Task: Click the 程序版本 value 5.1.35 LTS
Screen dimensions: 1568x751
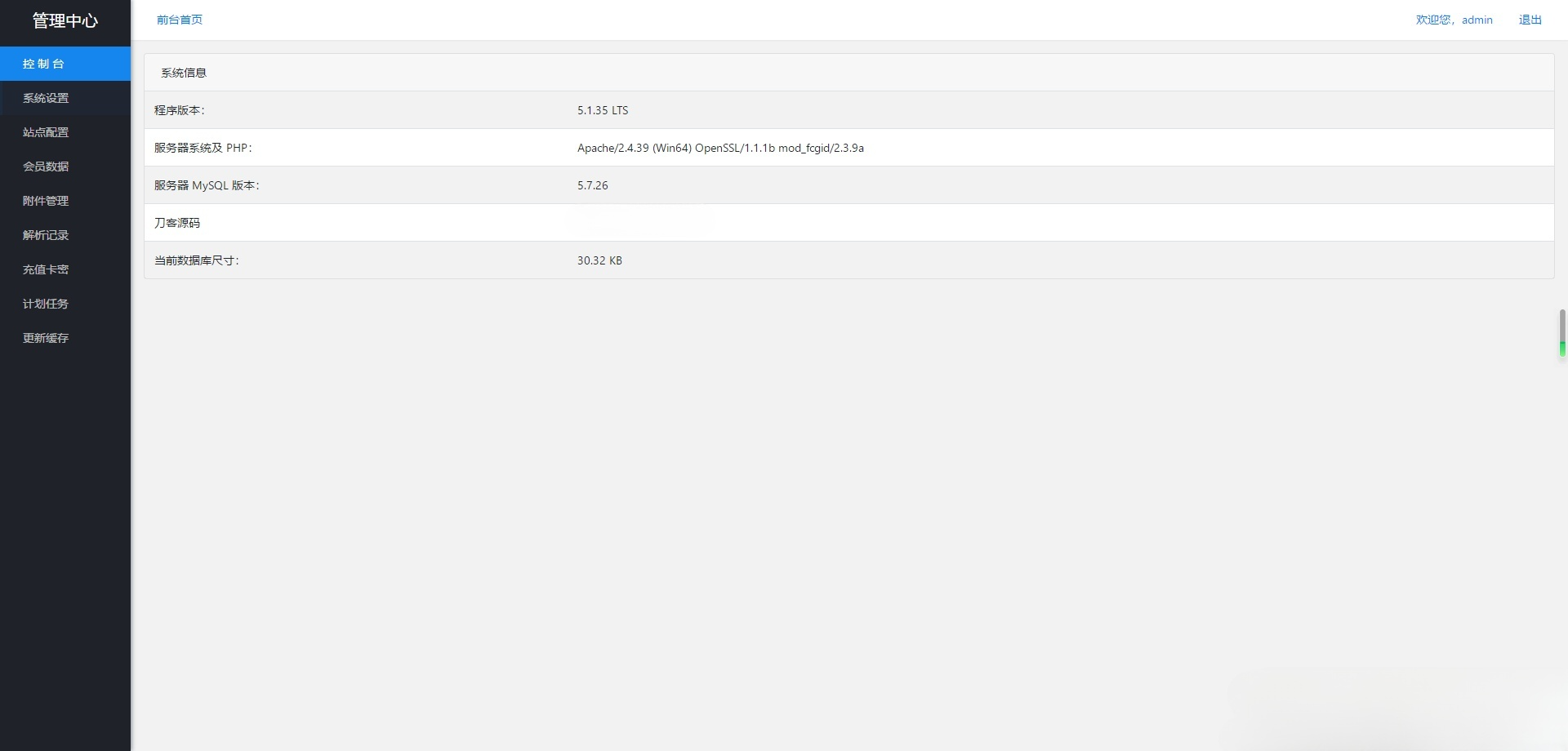Action: (603, 110)
